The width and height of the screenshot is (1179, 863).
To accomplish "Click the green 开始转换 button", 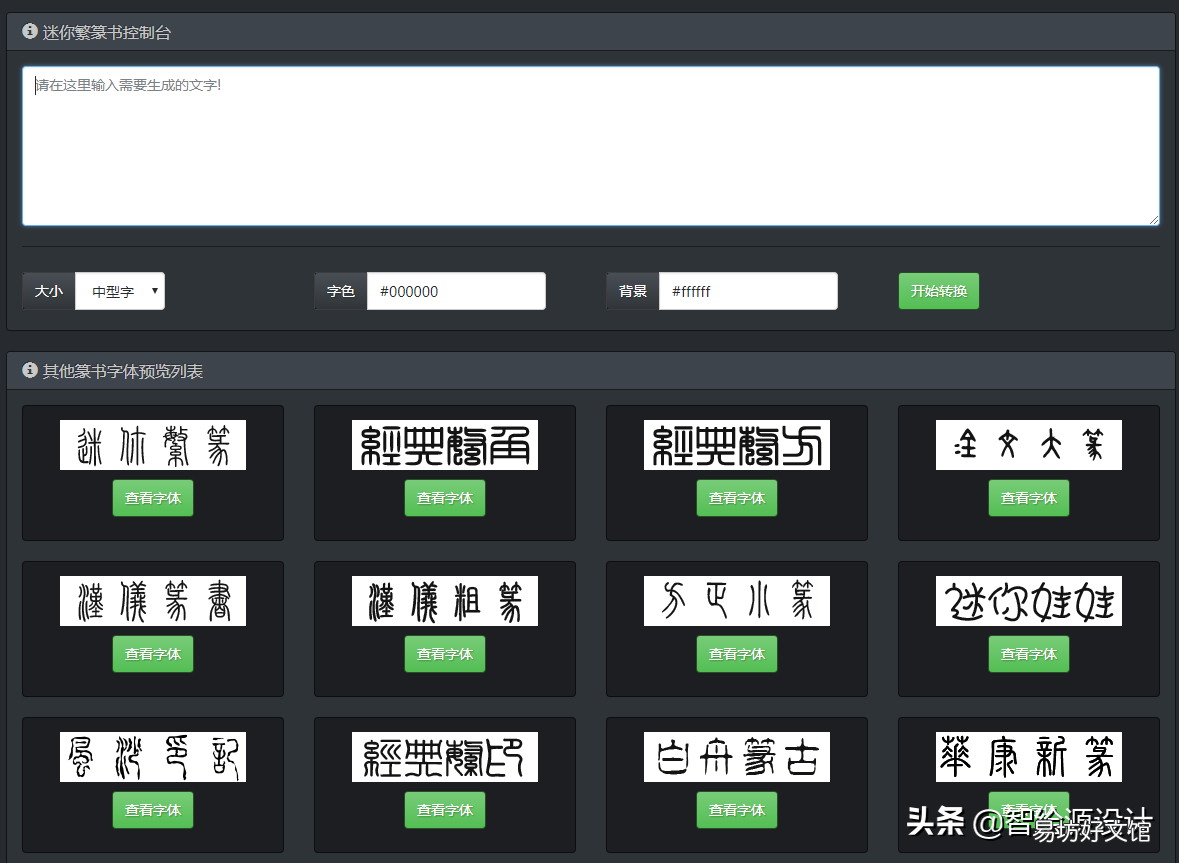I will 938,291.
